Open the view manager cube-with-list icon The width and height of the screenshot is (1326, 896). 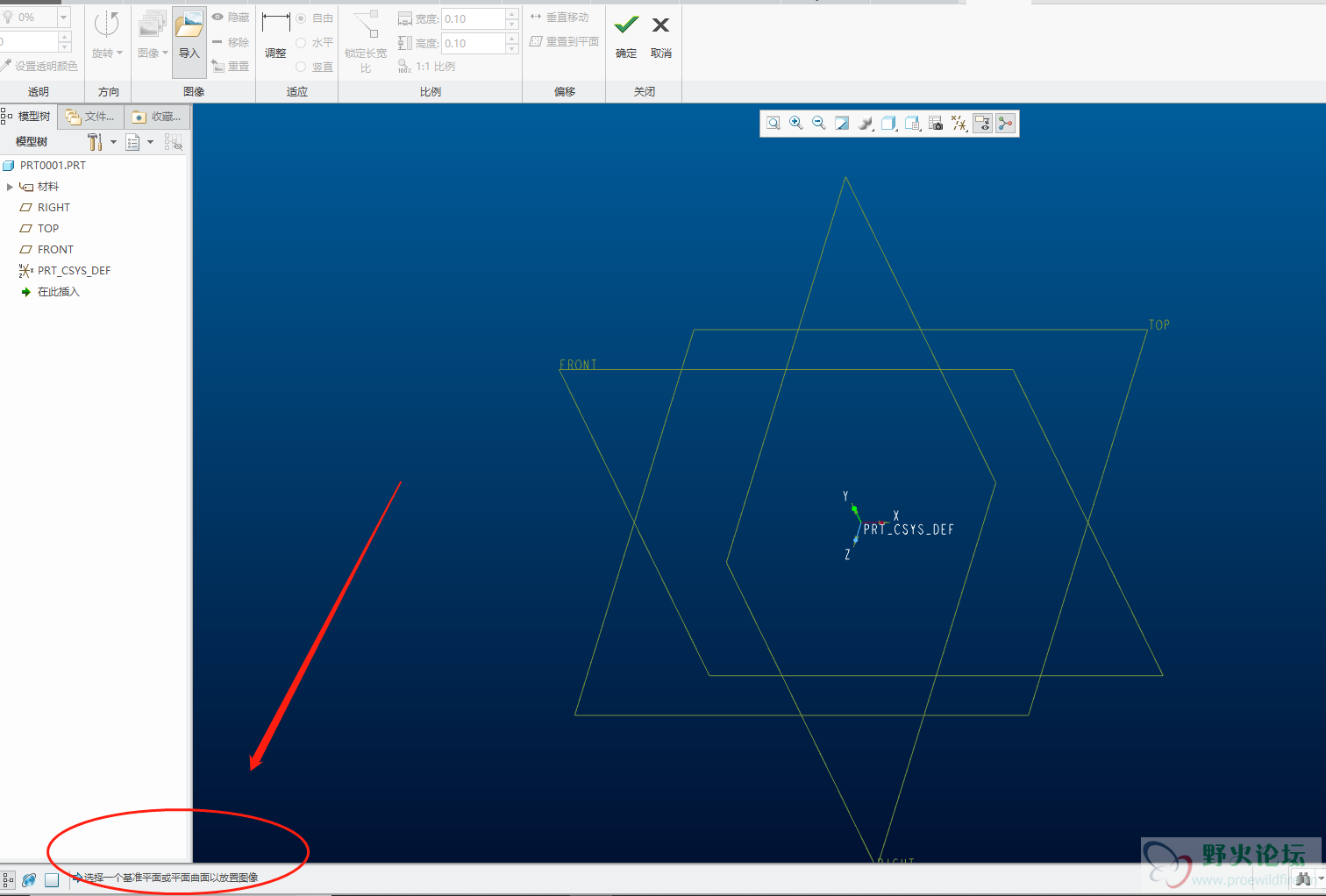(913, 124)
